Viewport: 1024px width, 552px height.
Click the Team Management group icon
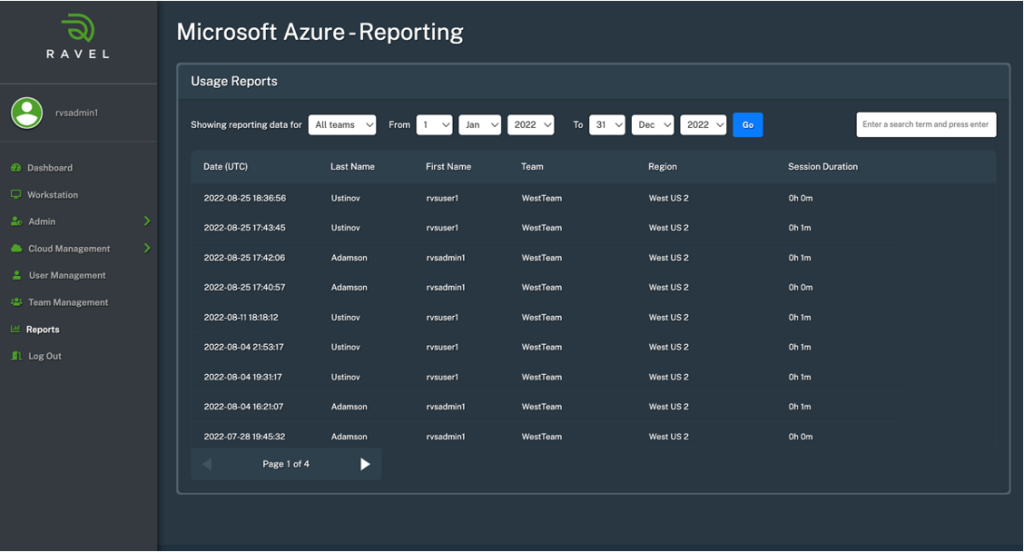click(x=17, y=302)
